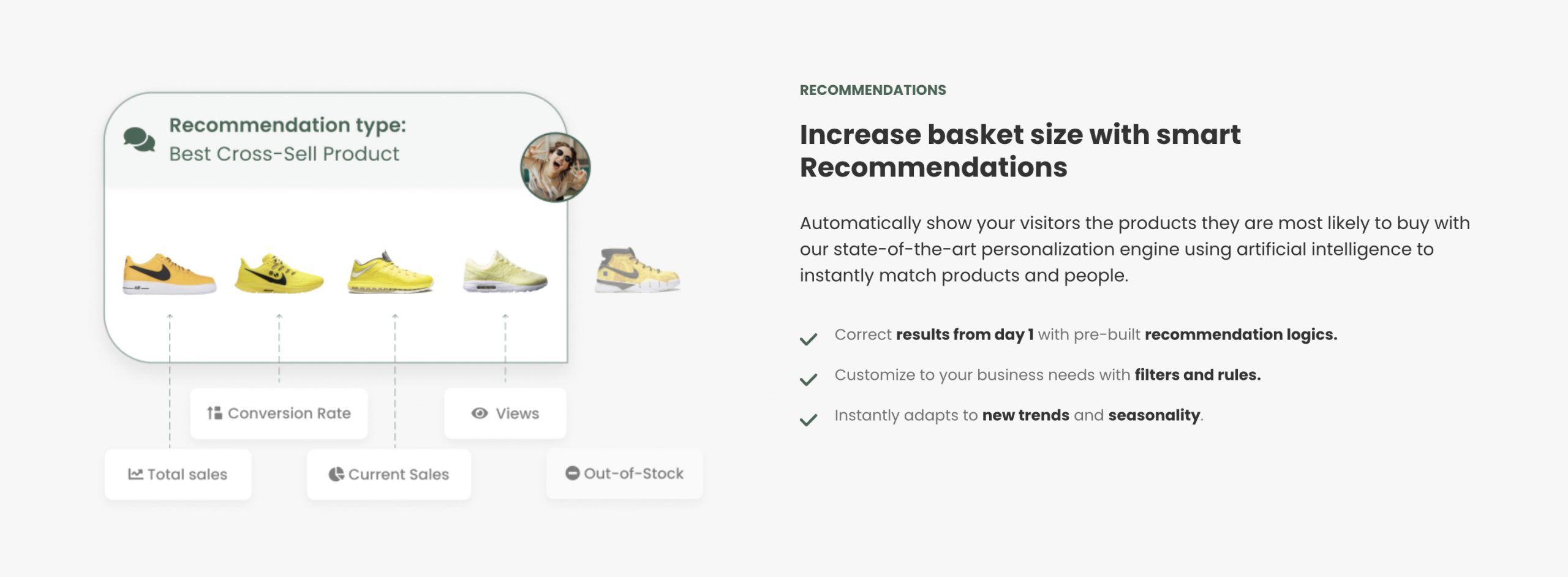Click the faded out-of-stock high-top sneaker
The width and height of the screenshot is (1568, 577).
tap(637, 270)
